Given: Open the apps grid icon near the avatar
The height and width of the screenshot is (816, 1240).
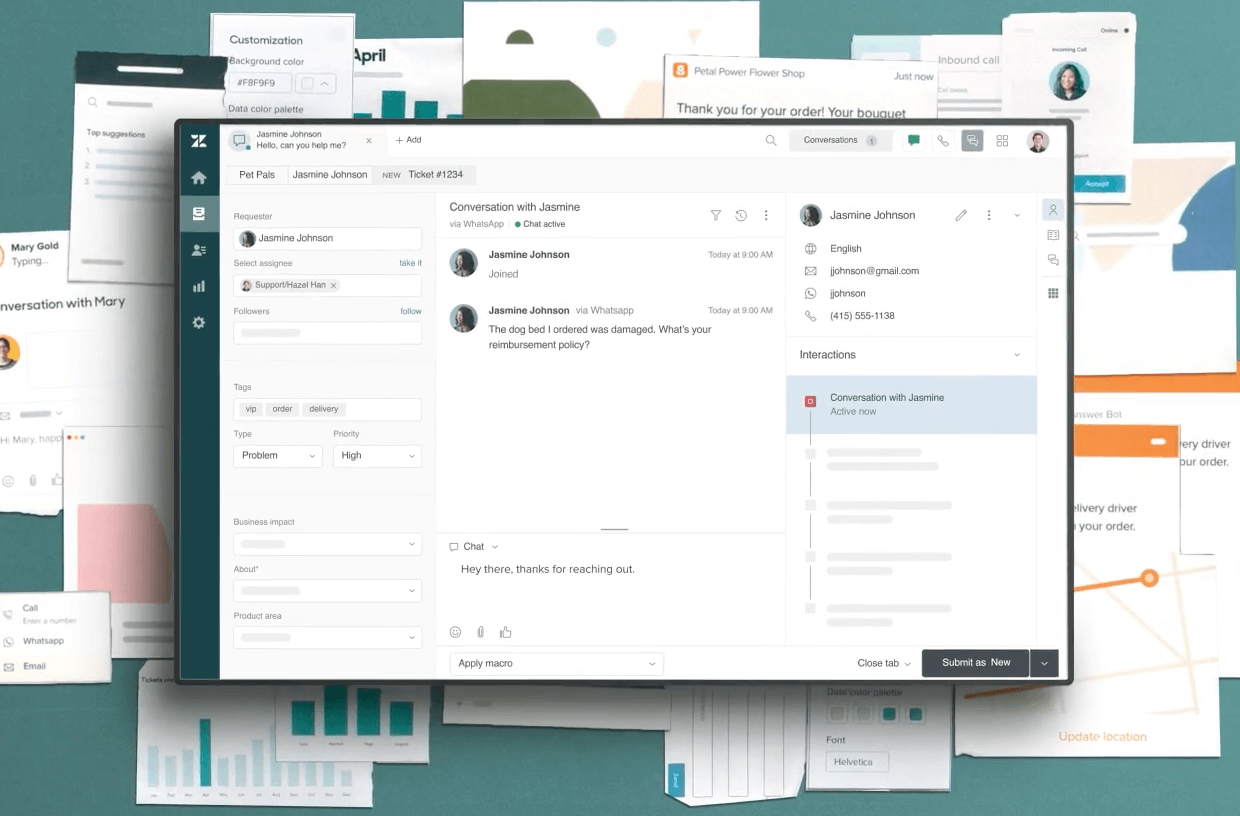Looking at the screenshot, I should 1002,140.
